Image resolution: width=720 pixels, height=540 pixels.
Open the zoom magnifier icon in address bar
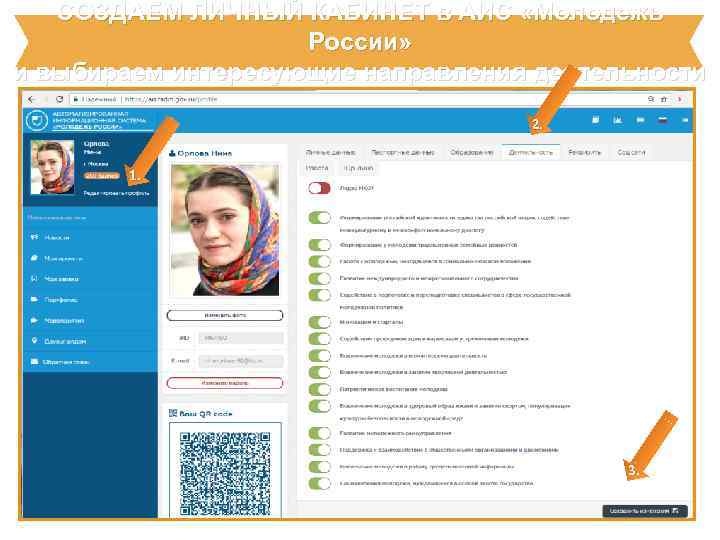651,99
